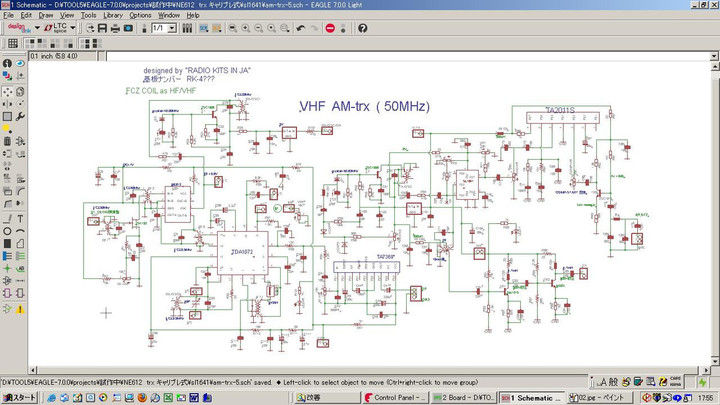Open the Options menu

[x=140, y=15]
